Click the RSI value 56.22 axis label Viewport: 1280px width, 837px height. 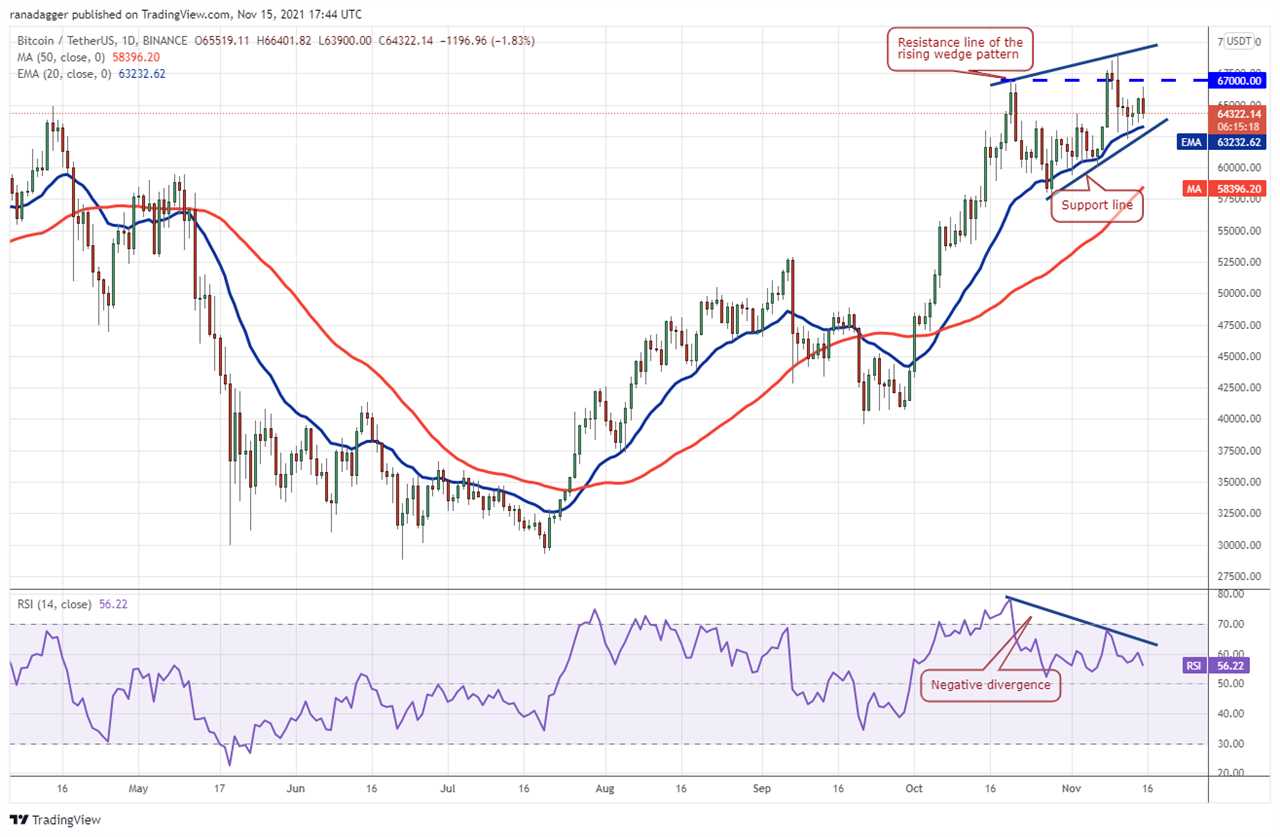[x=1231, y=664]
